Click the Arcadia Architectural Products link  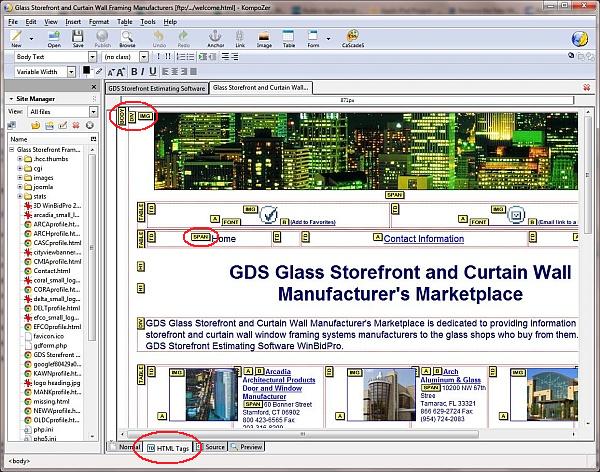pyautogui.click(x=279, y=384)
